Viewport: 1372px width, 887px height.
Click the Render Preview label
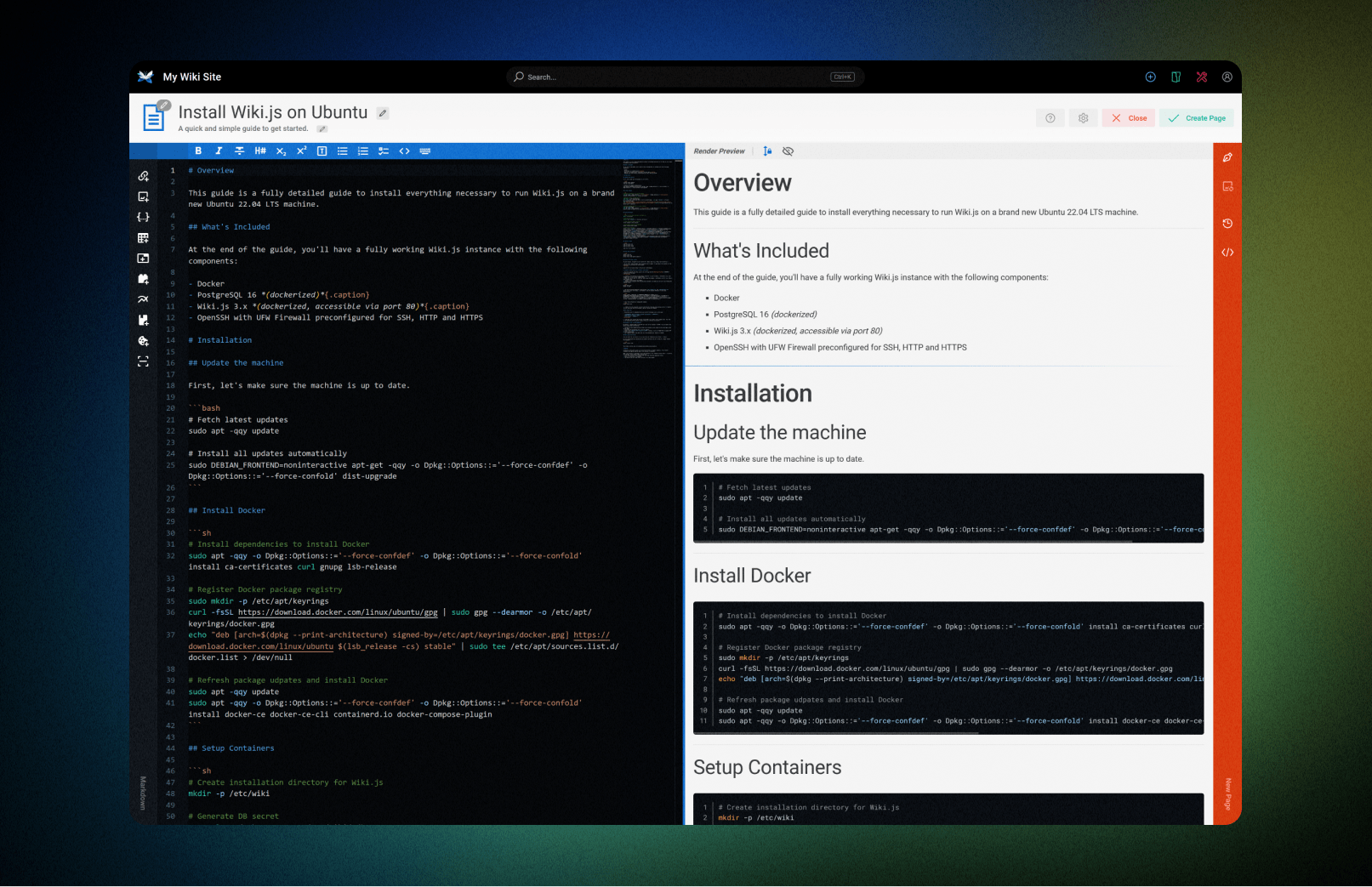click(x=719, y=151)
